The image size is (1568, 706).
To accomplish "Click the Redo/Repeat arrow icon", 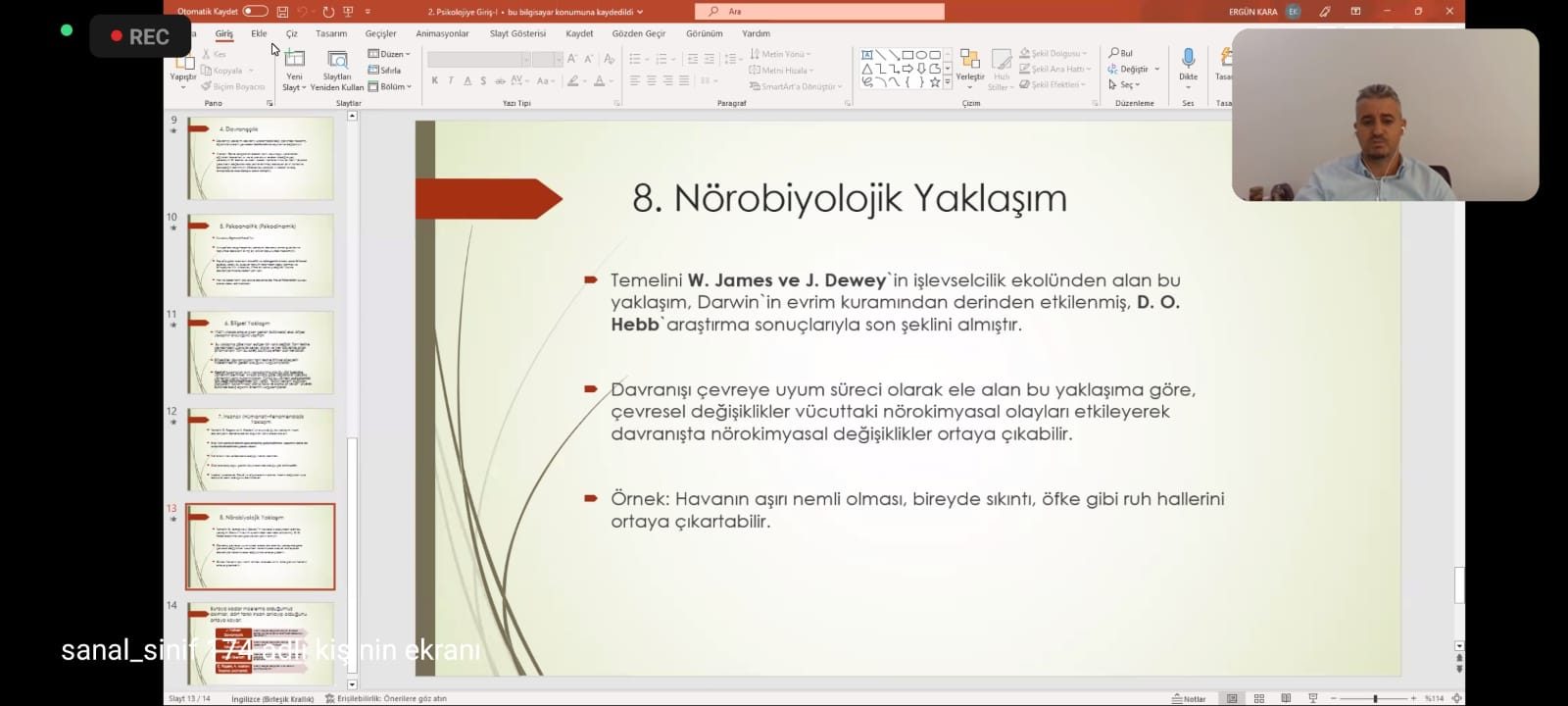I will 328,11.
